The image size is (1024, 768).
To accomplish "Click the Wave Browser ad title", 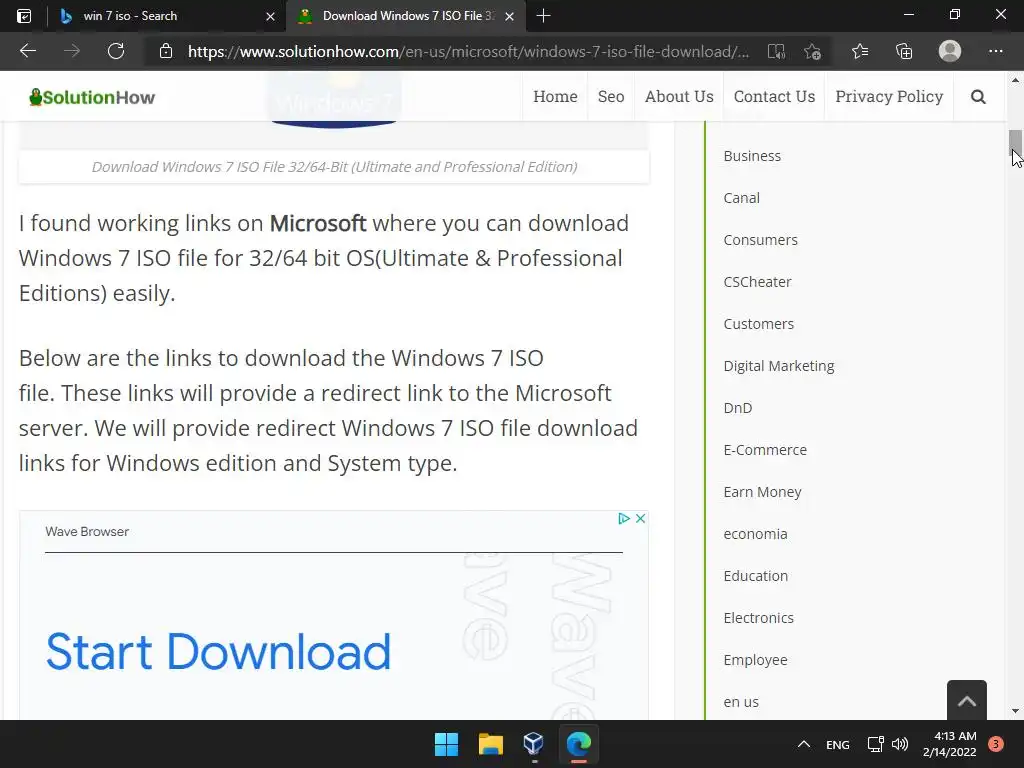I will tap(87, 532).
